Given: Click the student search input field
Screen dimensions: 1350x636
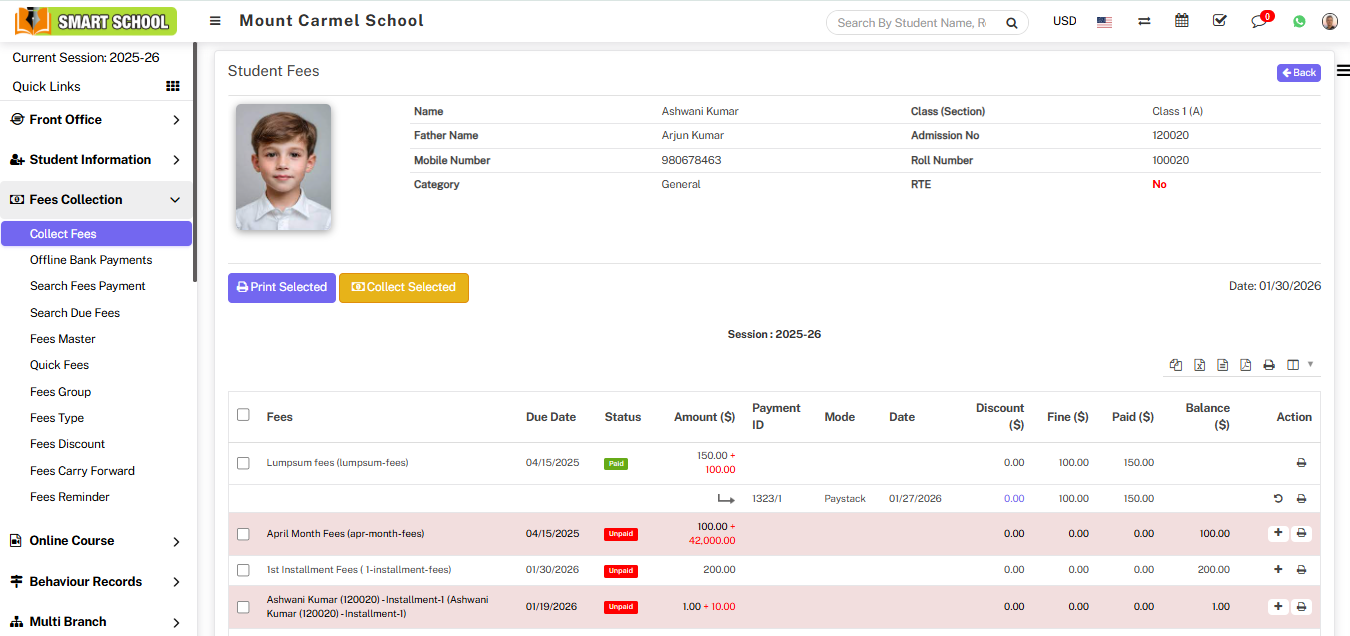Looking at the screenshot, I should (912, 23).
